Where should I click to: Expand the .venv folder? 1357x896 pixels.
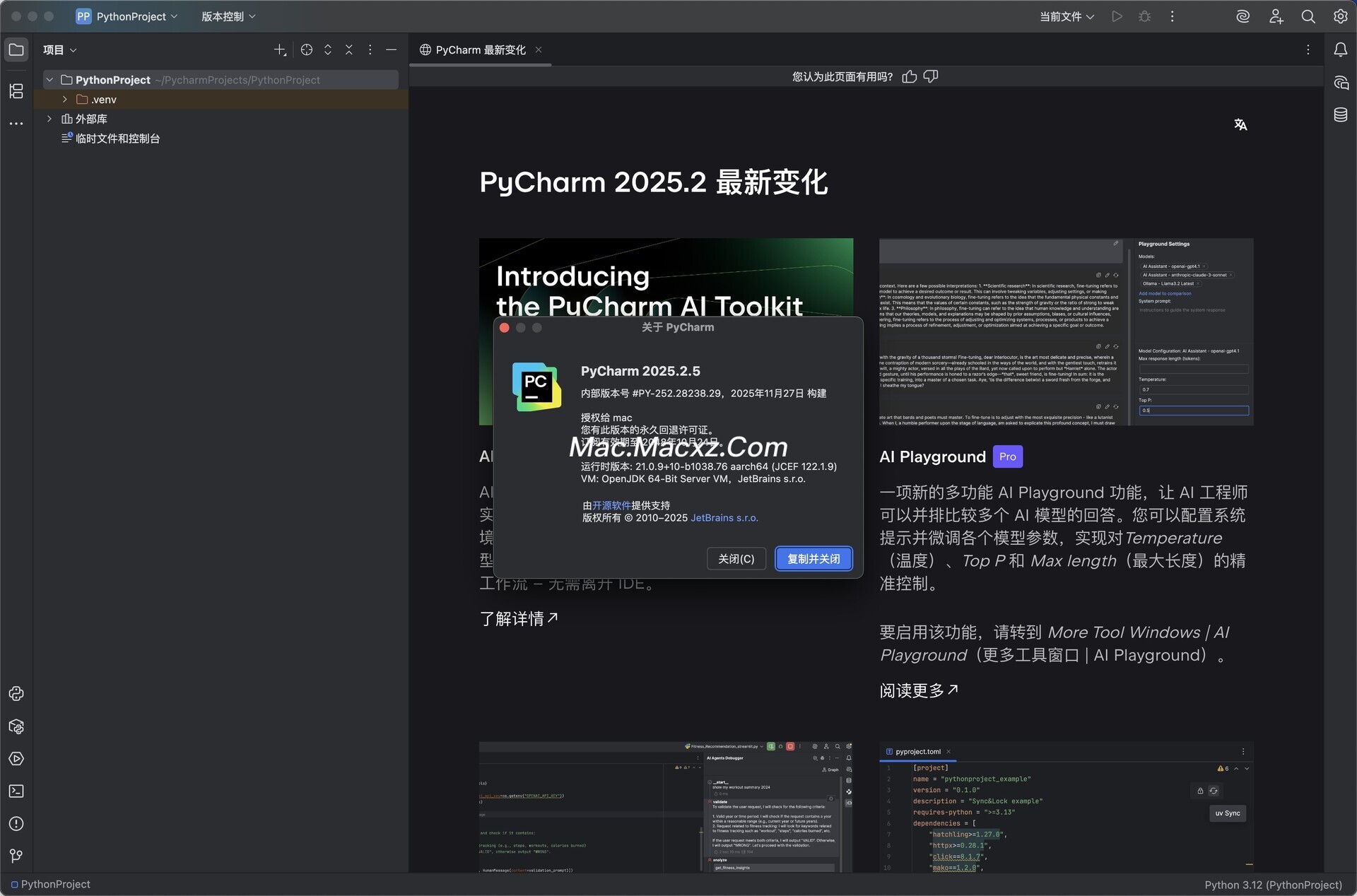pos(65,100)
